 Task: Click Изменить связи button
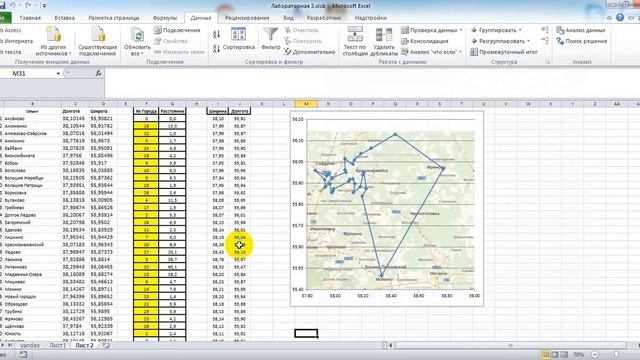(x=179, y=52)
